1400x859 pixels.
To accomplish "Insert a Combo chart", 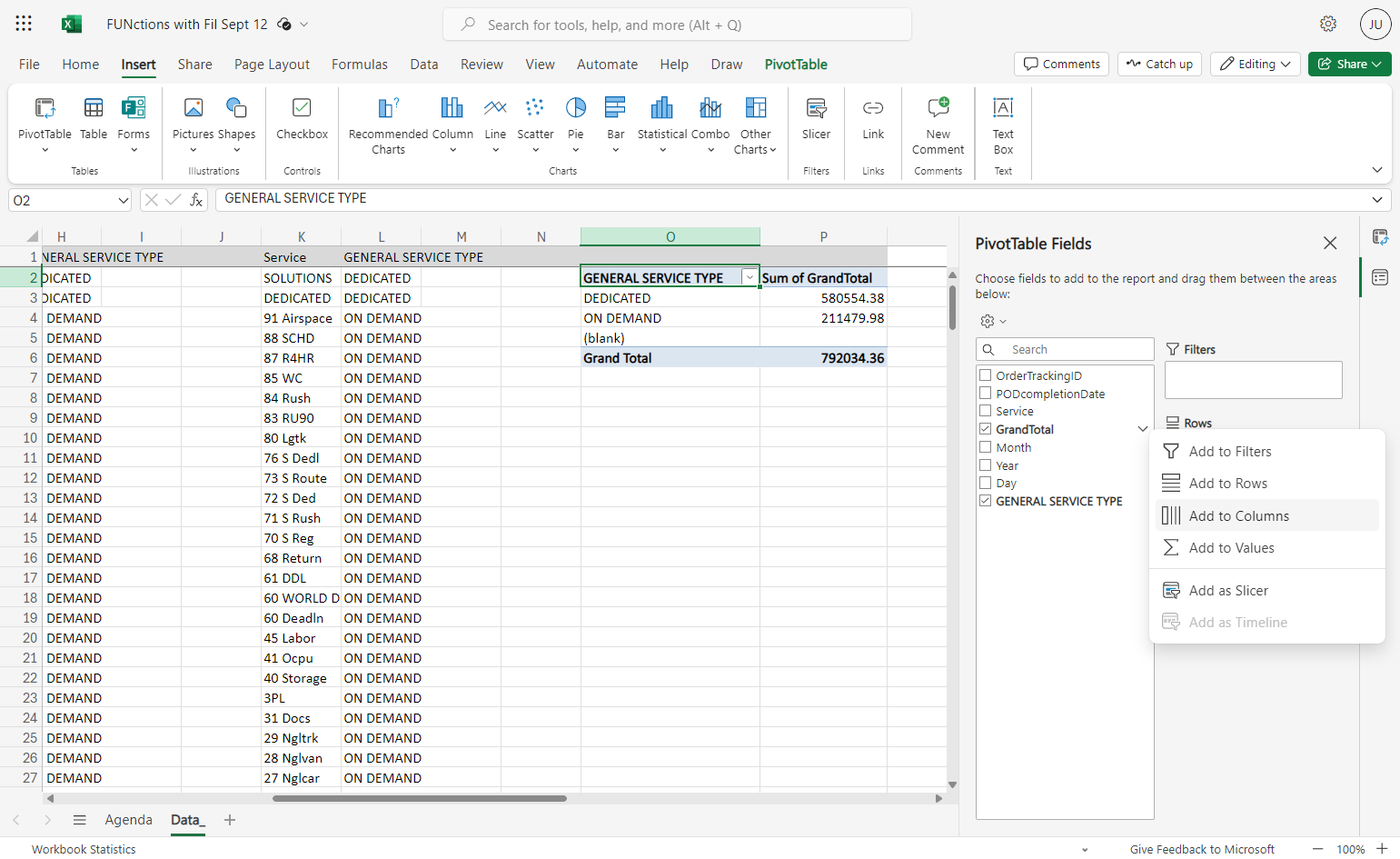I will 710,124.
